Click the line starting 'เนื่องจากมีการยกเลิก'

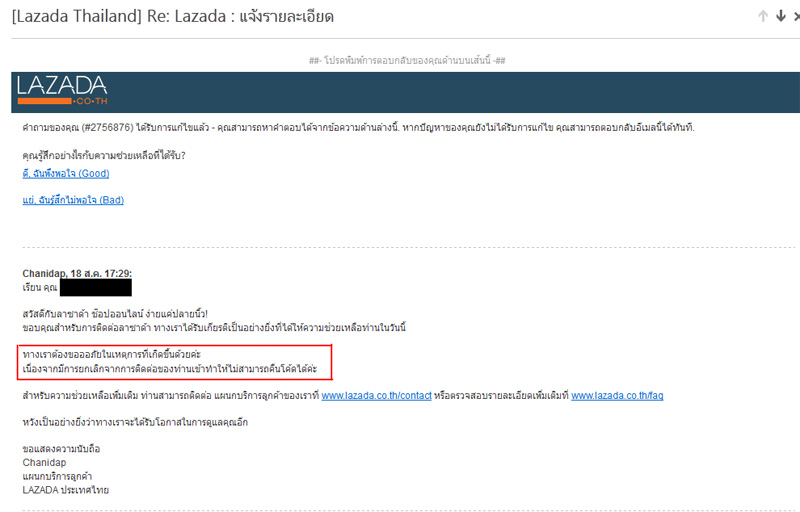point(170,369)
